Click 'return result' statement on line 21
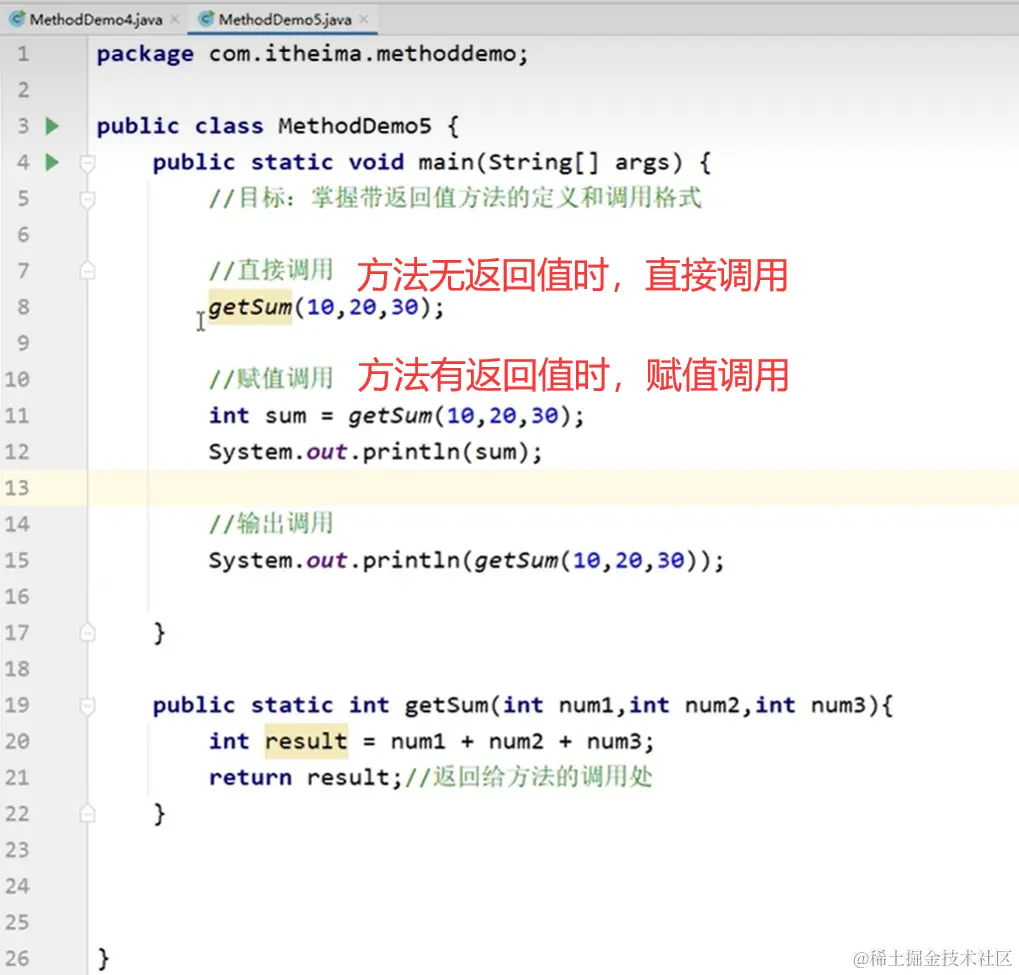1019x975 pixels. [306, 777]
